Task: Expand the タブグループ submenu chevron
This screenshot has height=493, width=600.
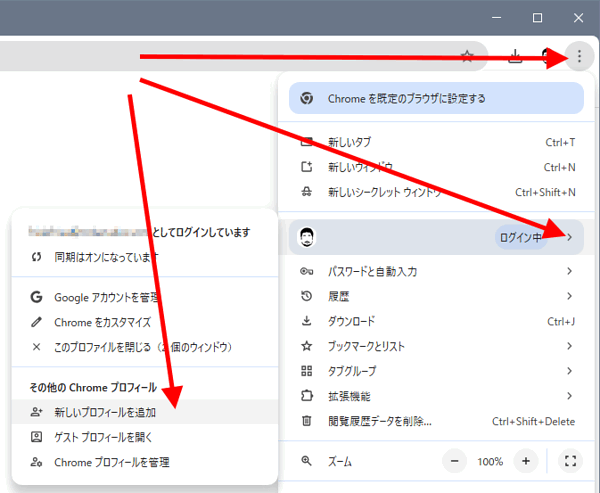Action: tap(569, 371)
